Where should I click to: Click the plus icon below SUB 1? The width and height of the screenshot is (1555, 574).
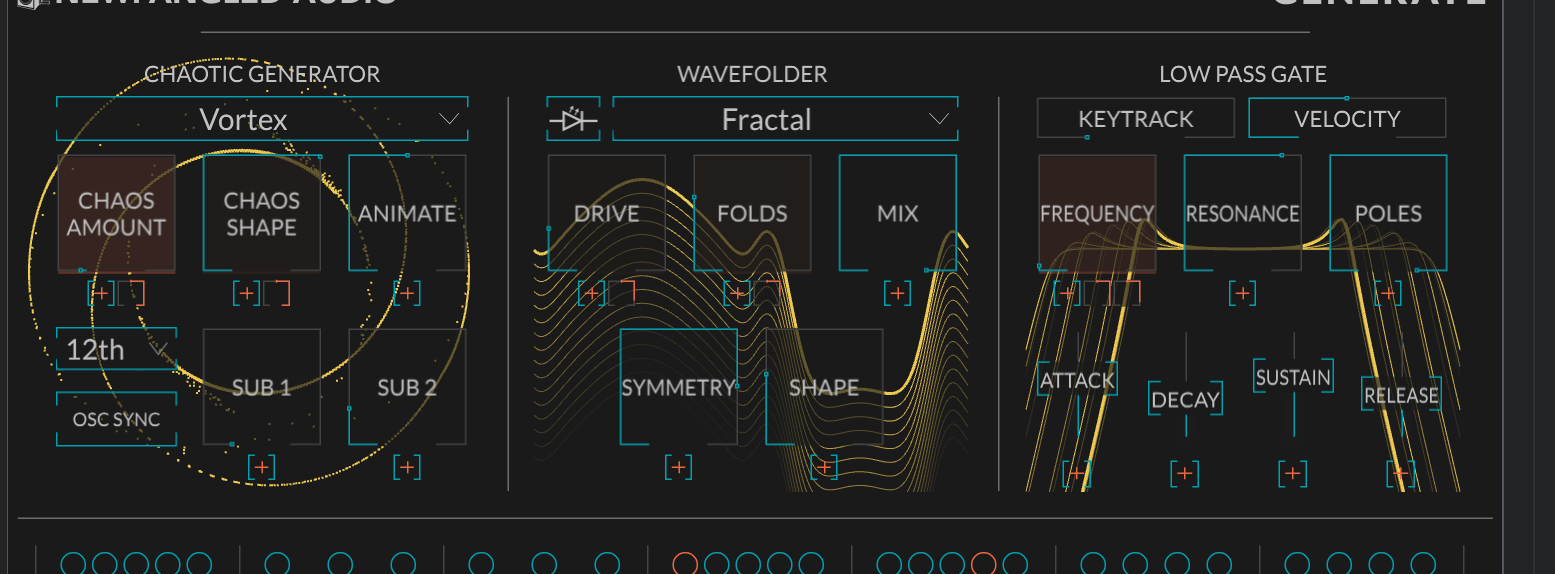262,466
